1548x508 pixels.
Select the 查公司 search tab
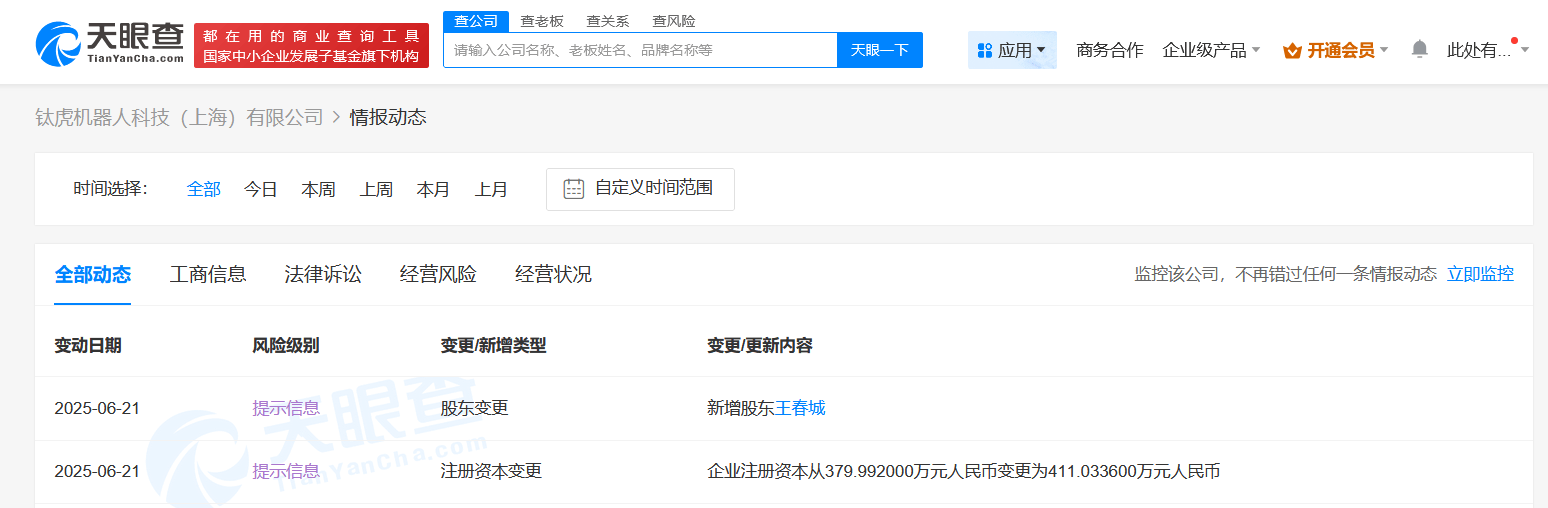tap(476, 21)
